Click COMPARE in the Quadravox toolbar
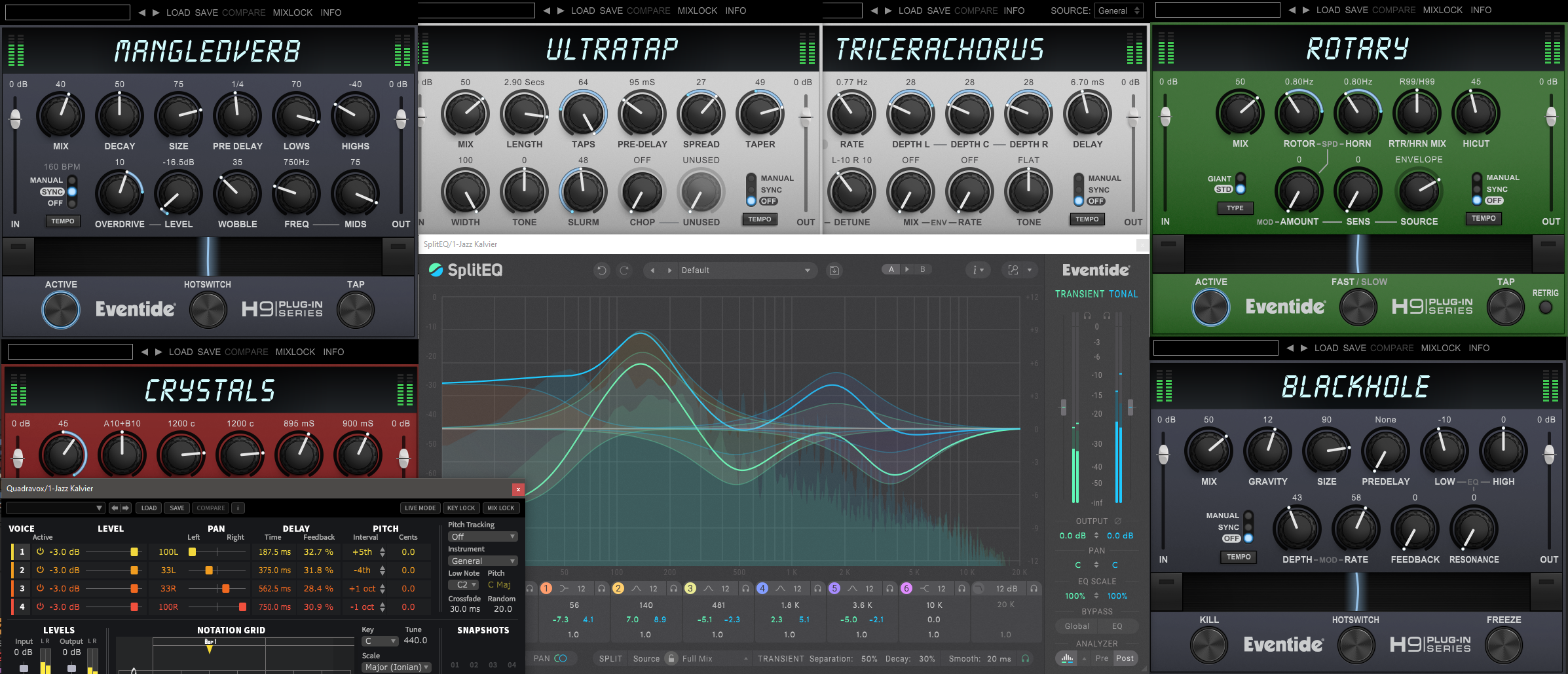This screenshot has width=1568, height=674. 210,508
